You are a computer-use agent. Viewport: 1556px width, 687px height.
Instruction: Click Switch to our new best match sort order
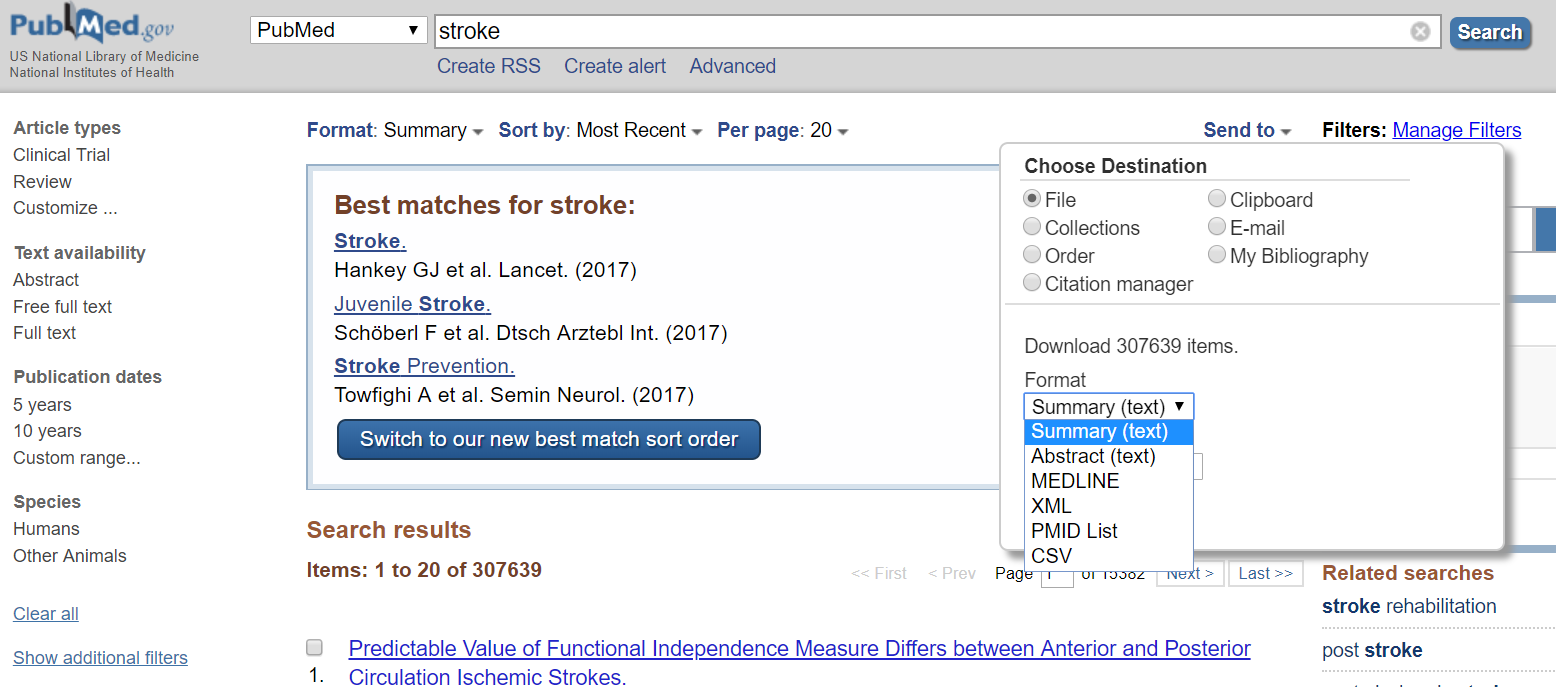[549, 439]
